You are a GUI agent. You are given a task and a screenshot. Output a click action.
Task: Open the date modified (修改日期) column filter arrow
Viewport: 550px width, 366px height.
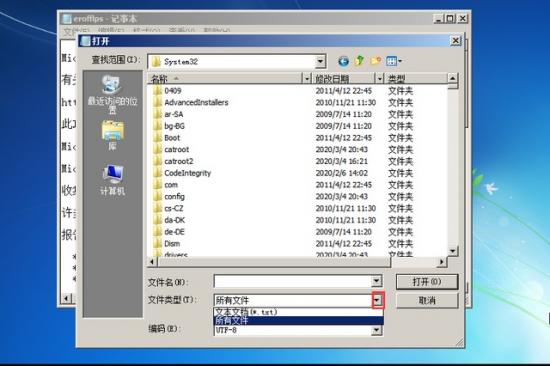(x=379, y=79)
